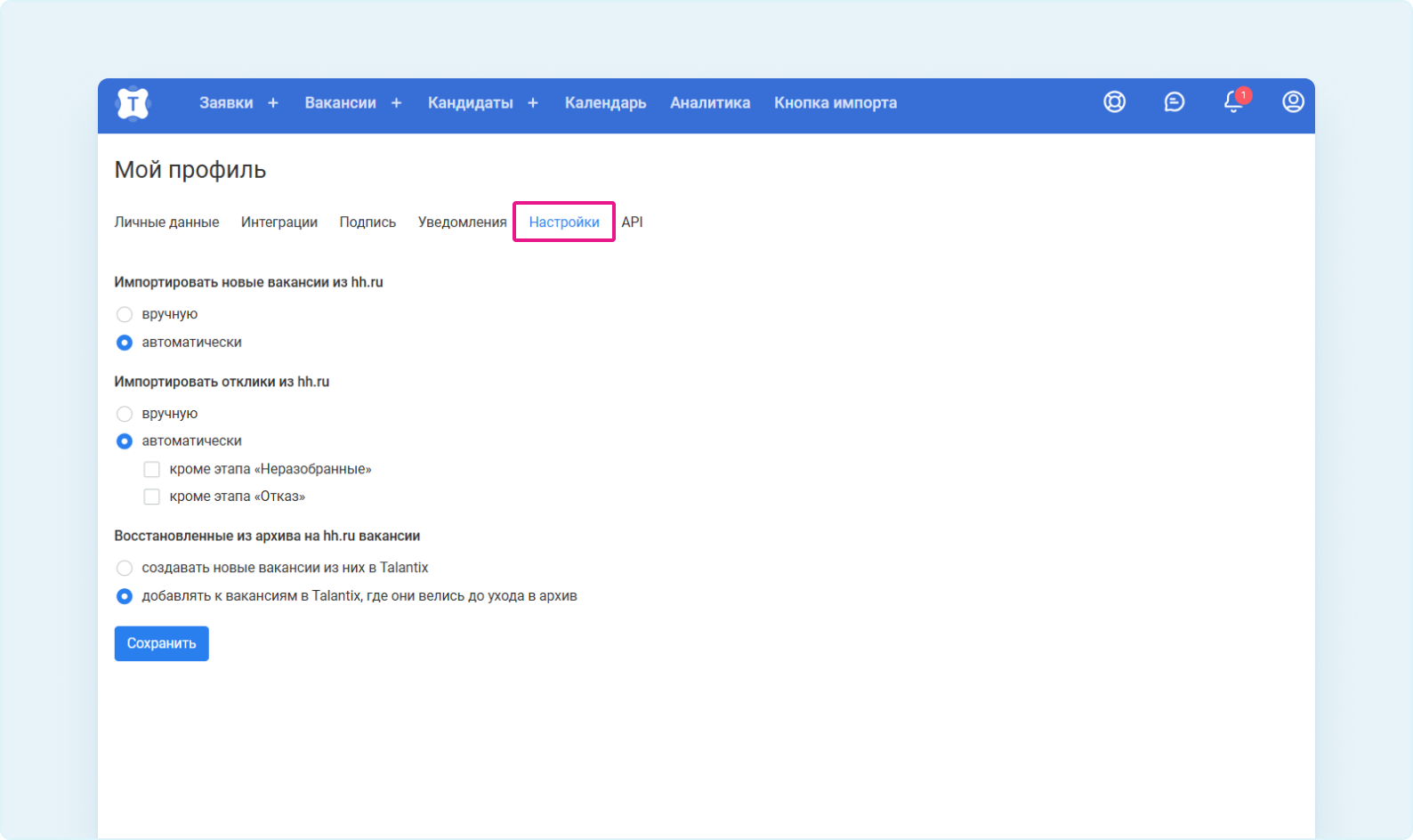
Task: Open the chat messages icon
Action: coord(1175,102)
